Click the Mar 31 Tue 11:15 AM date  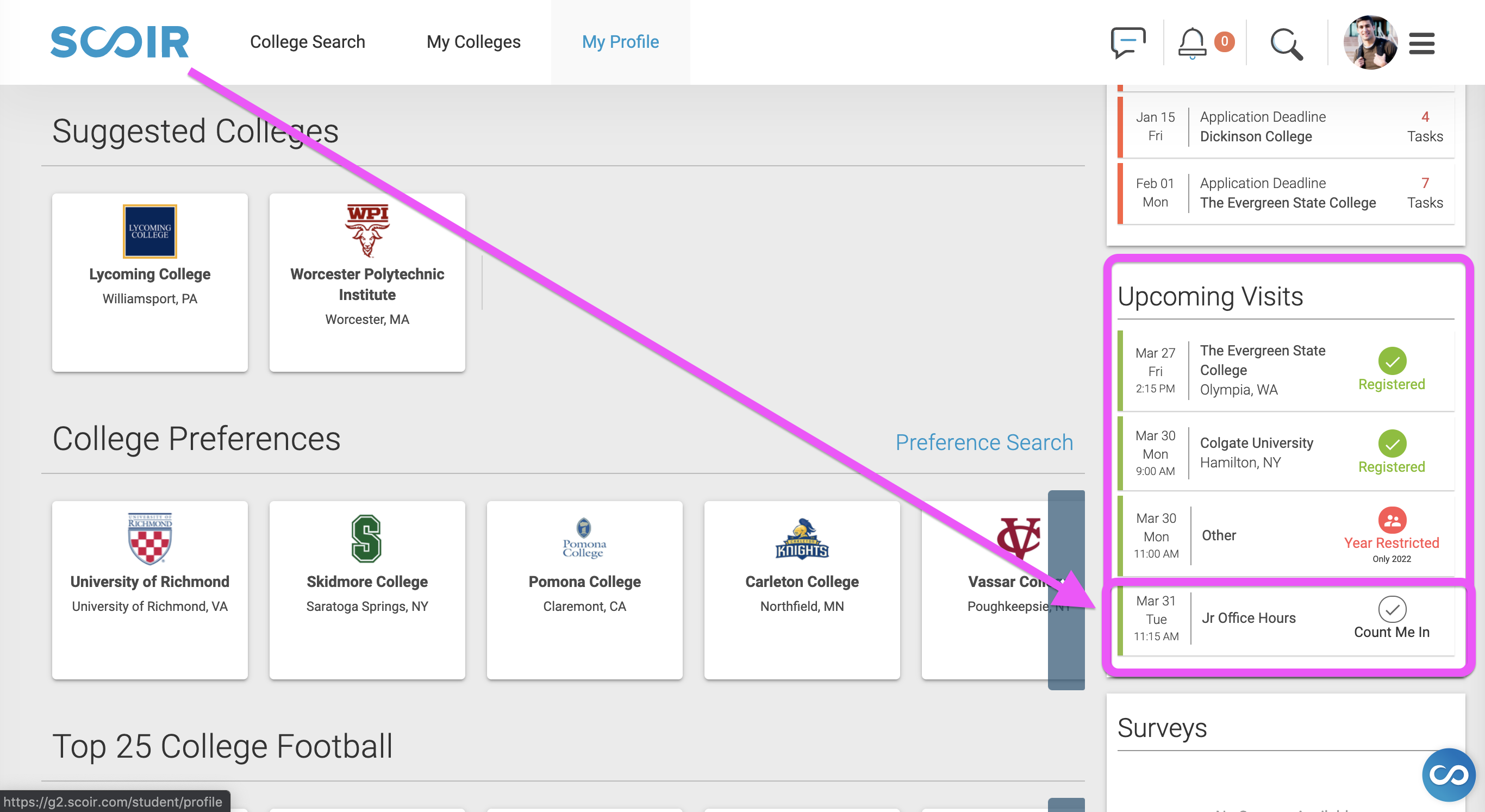1156,619
